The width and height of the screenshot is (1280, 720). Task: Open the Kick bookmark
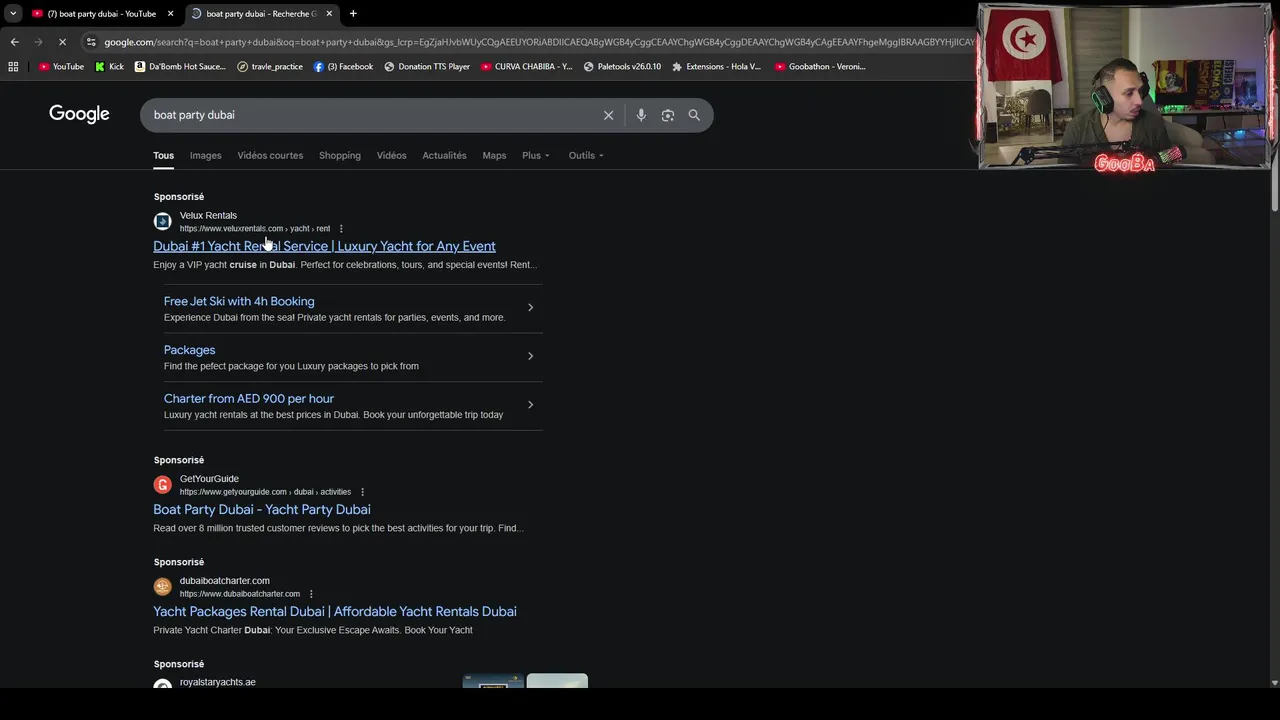click(x=110, y=67)
